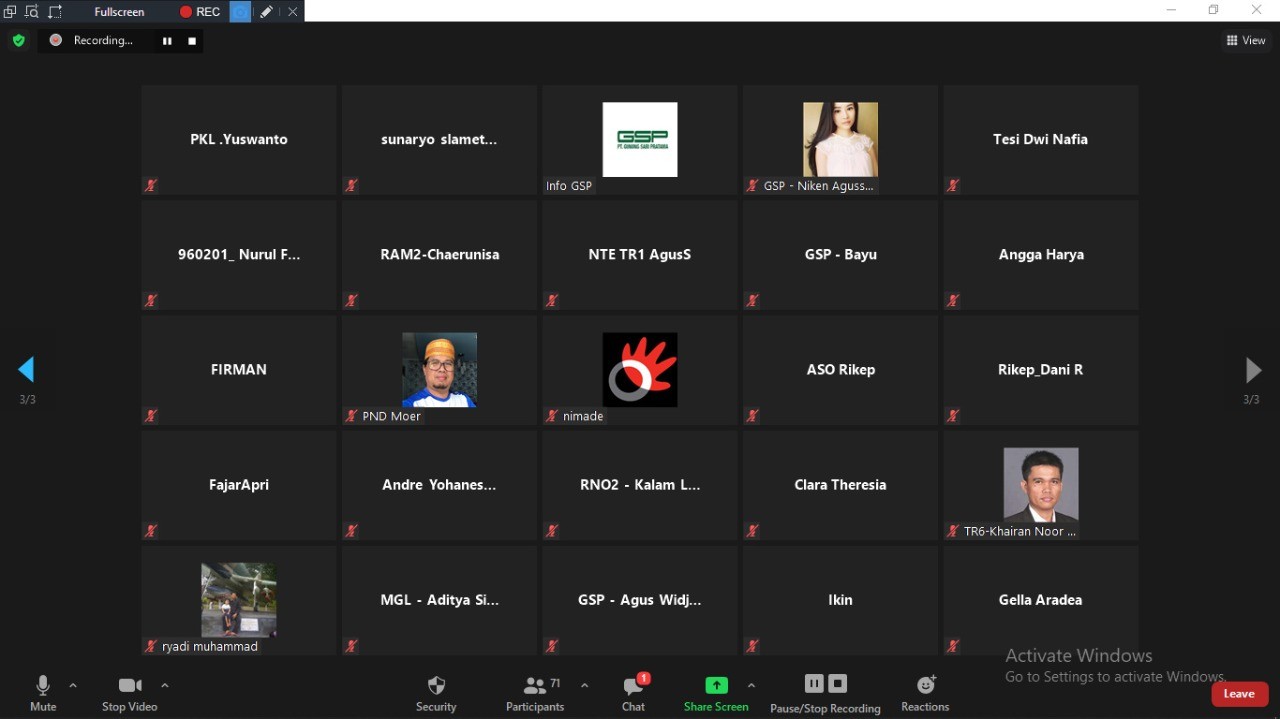This screenshot has height=719, width=1280.
Task: Select the RNO2 - Kalam L... participant tile
Action: click(640, 485)
